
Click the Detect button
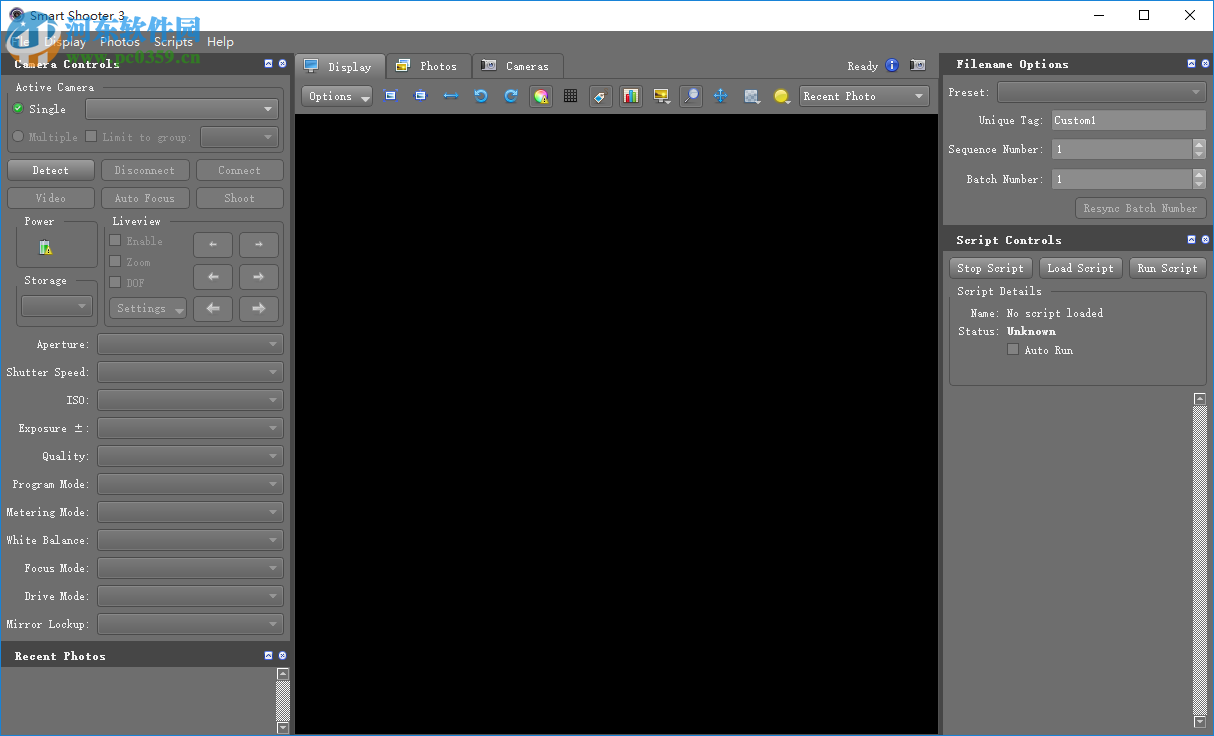tap(50, 170)
